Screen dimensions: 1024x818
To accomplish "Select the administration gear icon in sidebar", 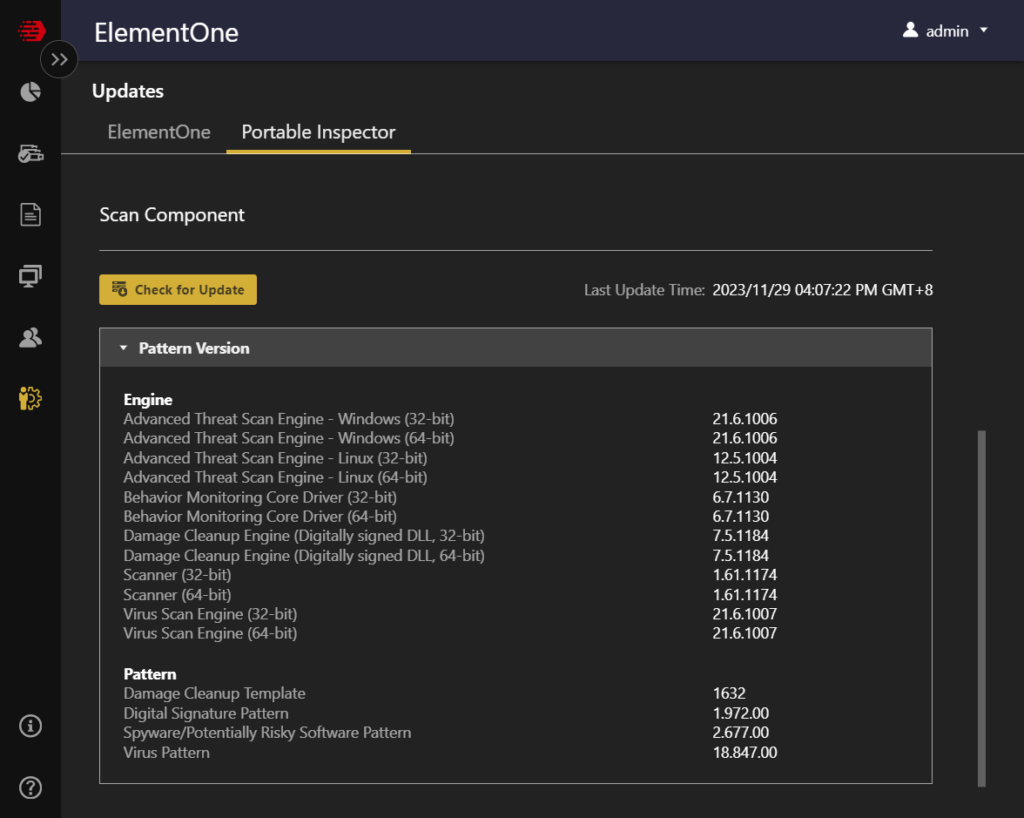I will coord(30,398).
